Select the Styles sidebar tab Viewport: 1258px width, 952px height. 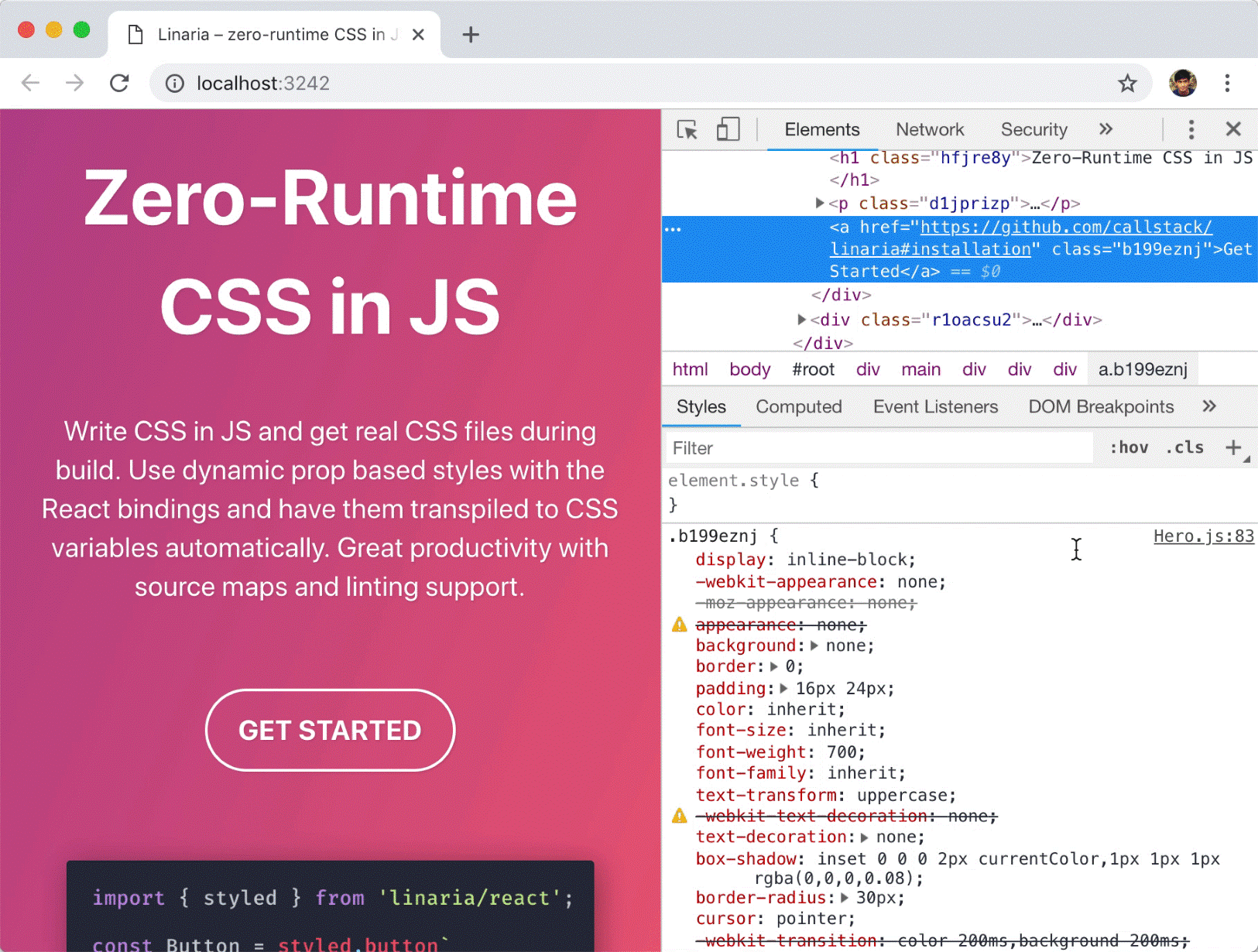click(701, 406)
